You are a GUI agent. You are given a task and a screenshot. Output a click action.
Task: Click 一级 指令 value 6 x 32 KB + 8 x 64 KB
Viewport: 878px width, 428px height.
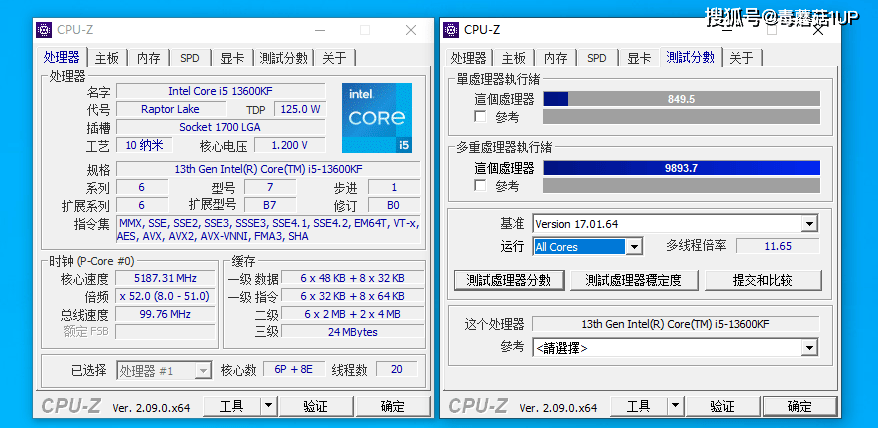coord(353,296)
